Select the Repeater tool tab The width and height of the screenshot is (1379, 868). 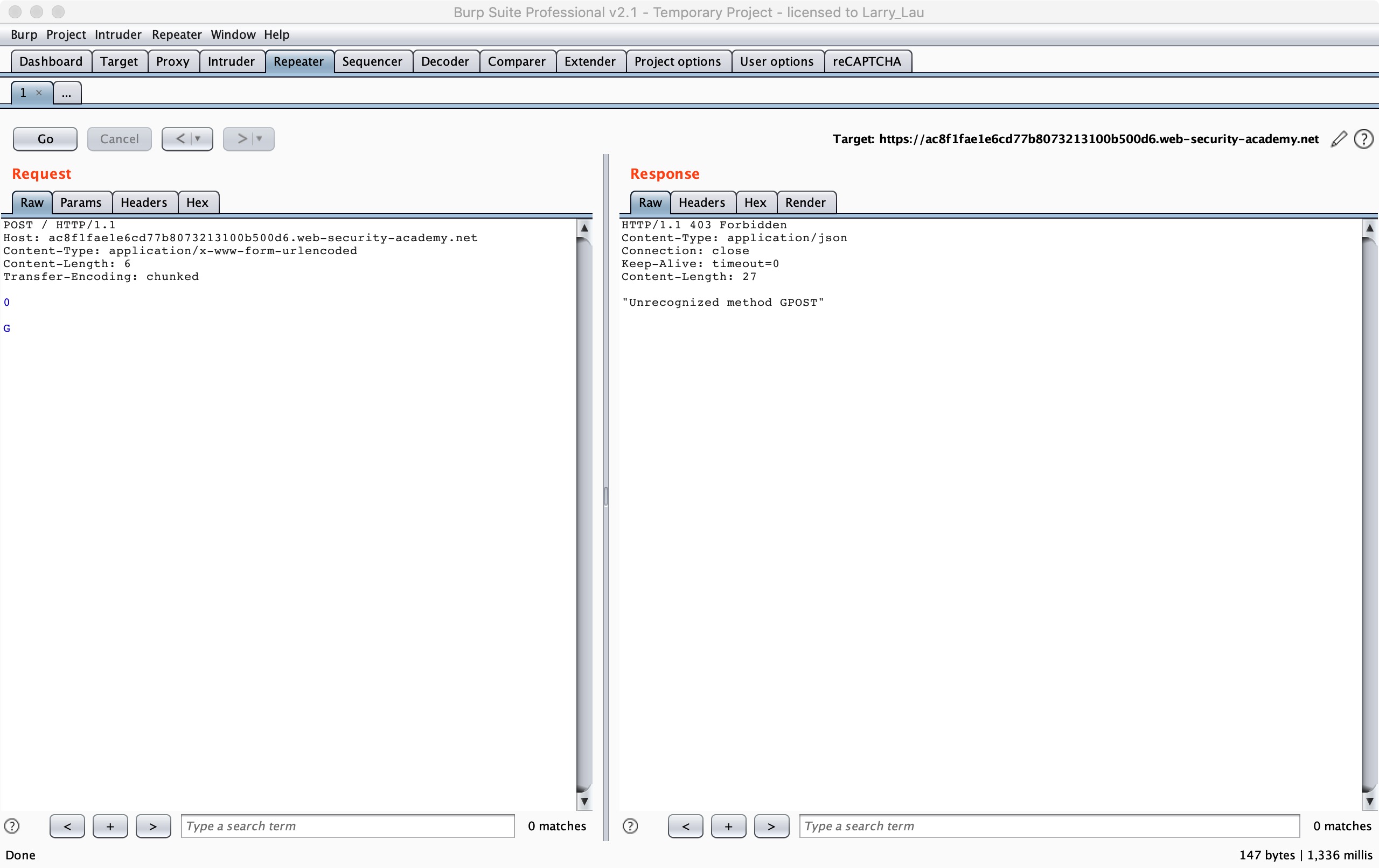[299, 61]
